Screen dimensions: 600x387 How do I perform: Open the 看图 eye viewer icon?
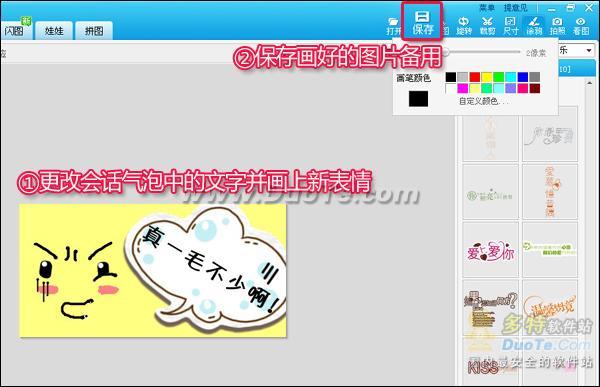(x=581, y=26)
